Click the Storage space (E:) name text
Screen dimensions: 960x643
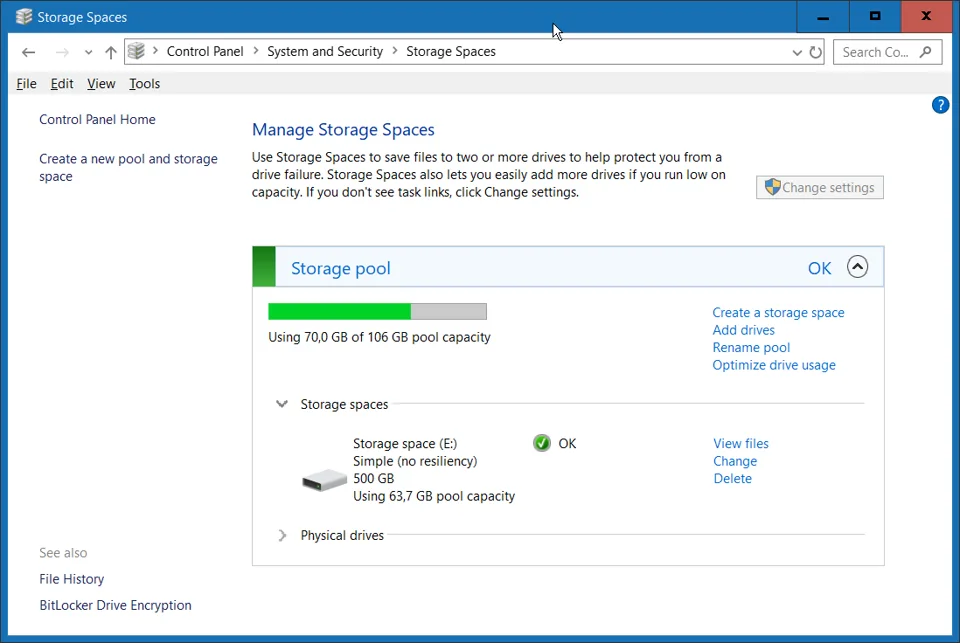pyautogui.click(x=405, y=443)
